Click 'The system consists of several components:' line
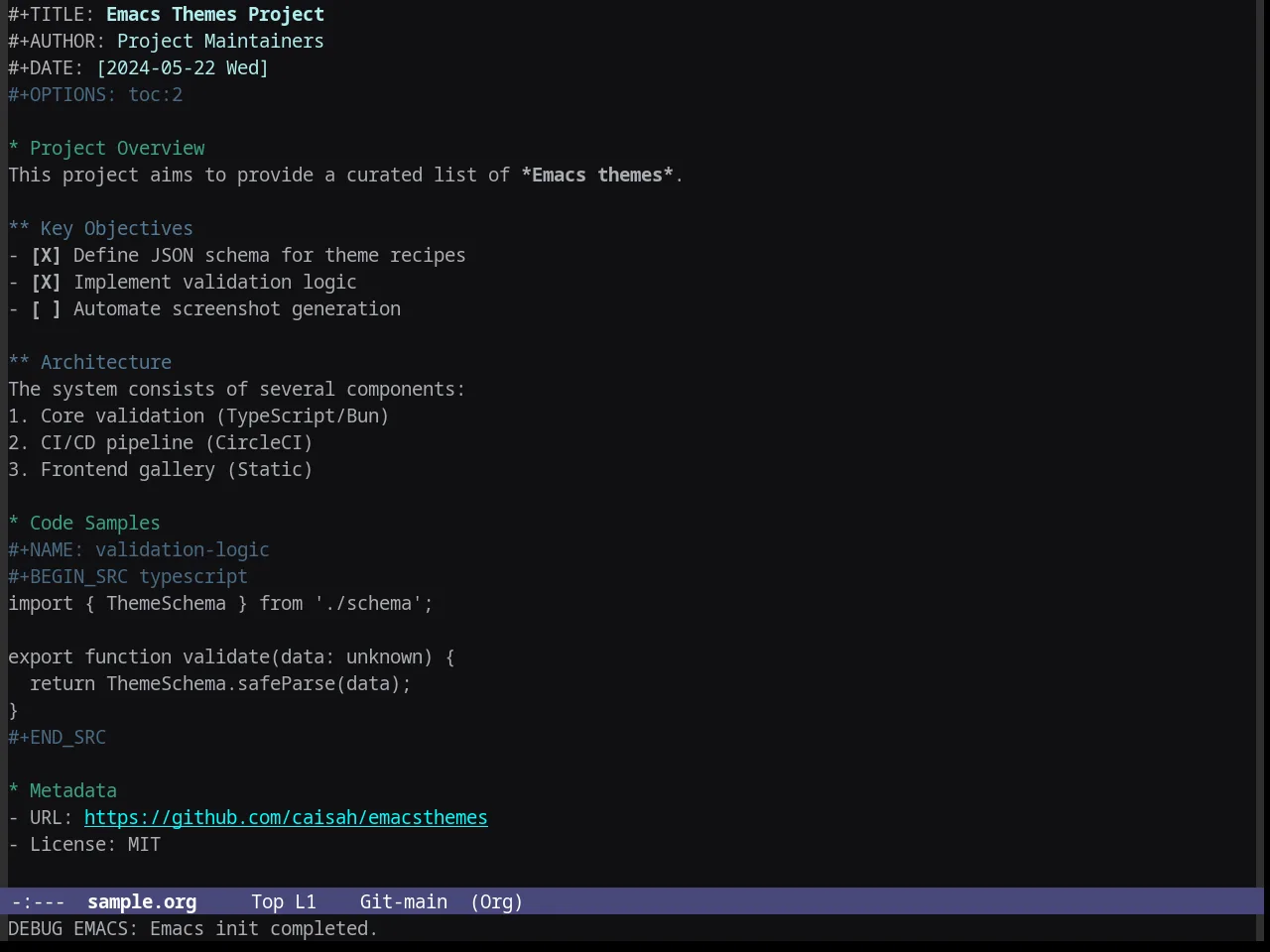 tap(236, 390)
